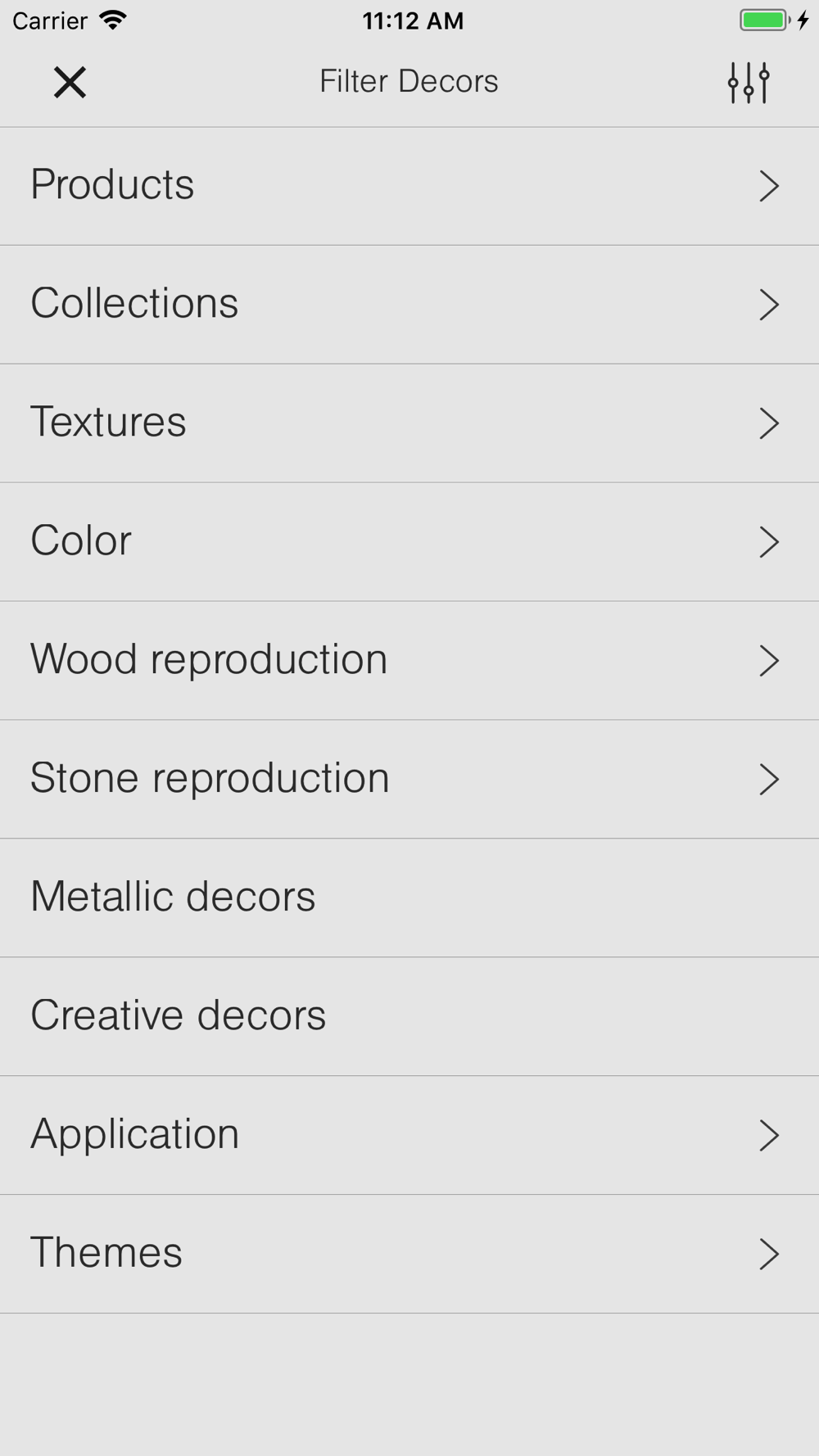Viewport: 819px width, 1456px height.
Task: Expand the Collections chevron arrow
Action: 768,305
